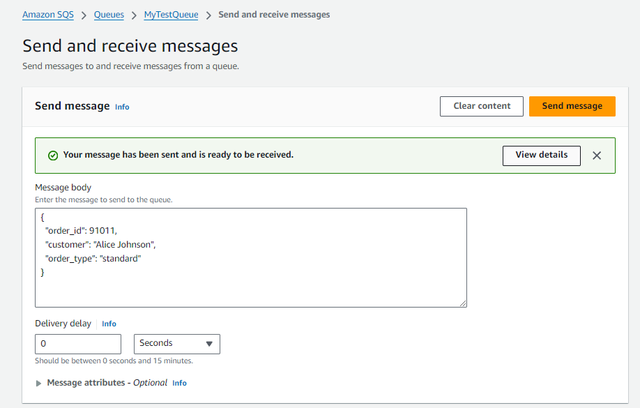
Task: Click the green success checkmark icon
Action: coord(52,156)
